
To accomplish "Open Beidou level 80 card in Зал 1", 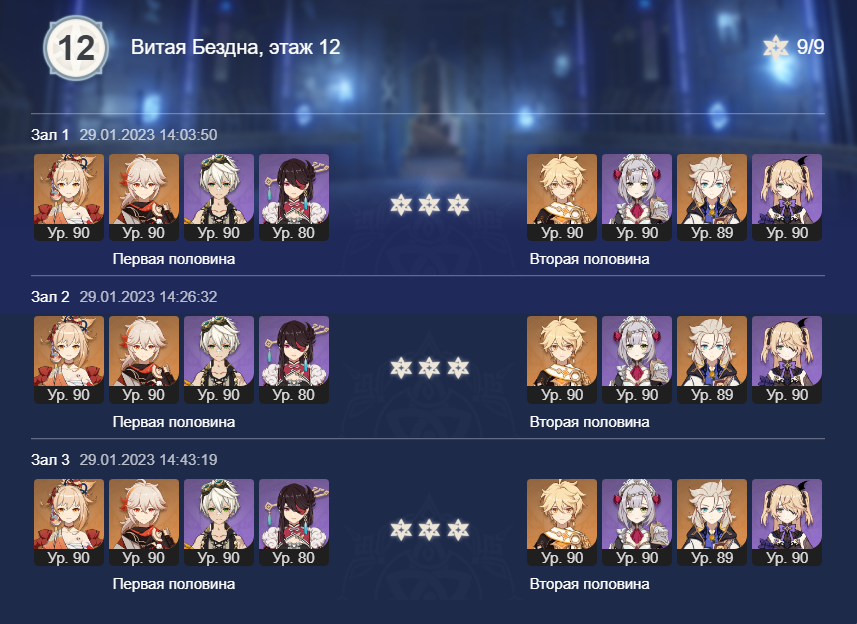I will point(294,197).
